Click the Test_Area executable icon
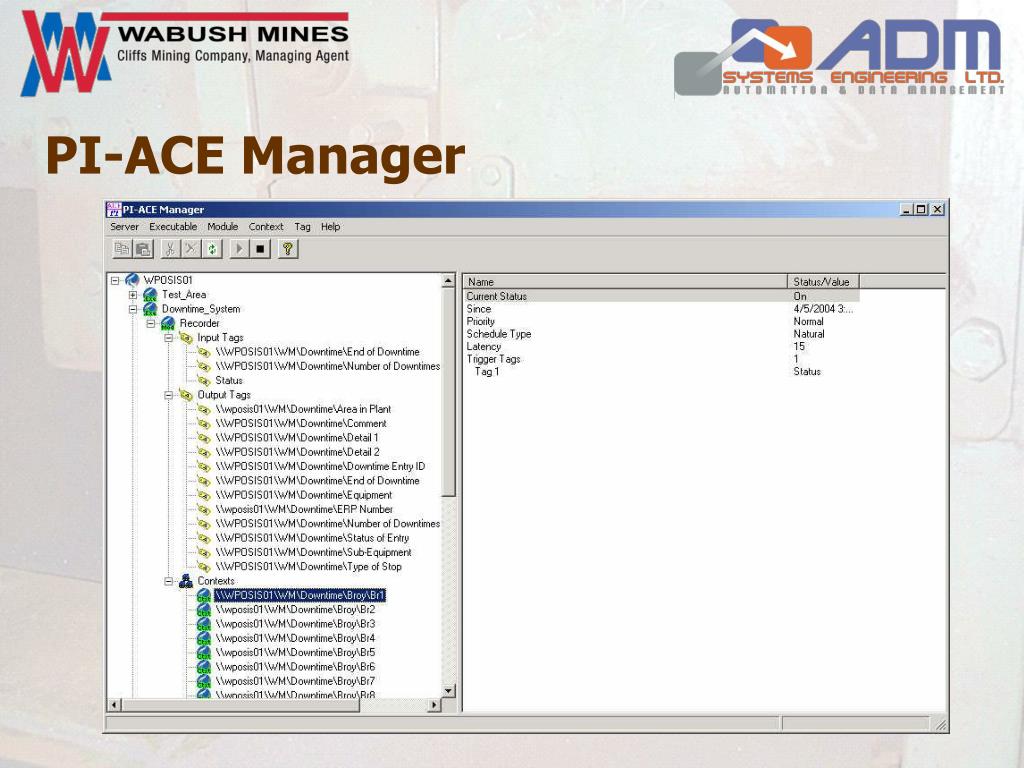 click(x=150, y=295)
